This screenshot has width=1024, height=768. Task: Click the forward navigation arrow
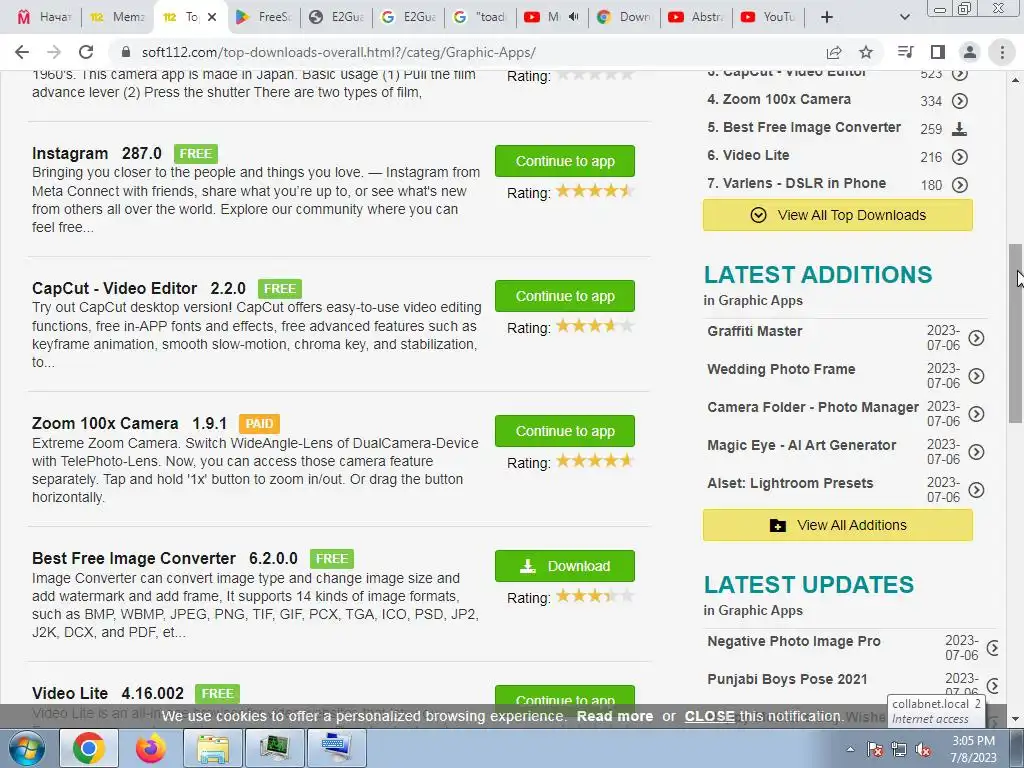[x=54, y=52]
